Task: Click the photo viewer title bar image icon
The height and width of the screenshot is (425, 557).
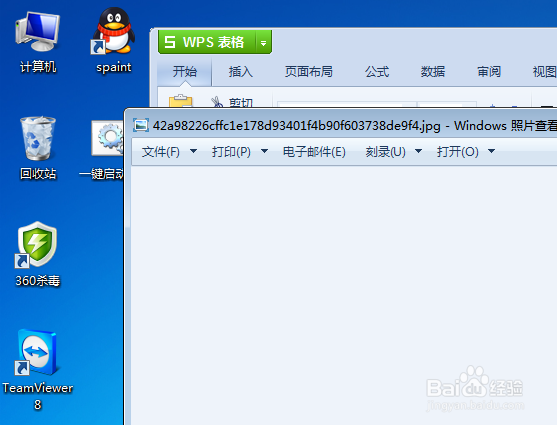Action: click(141, 125)
